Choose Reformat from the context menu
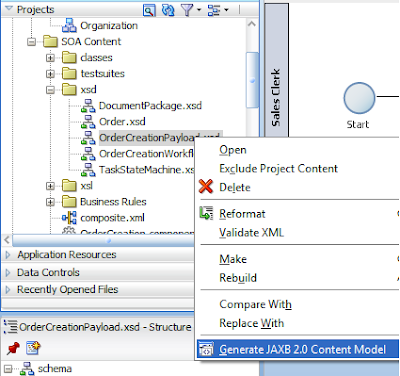400x376 pixels. 242,214
